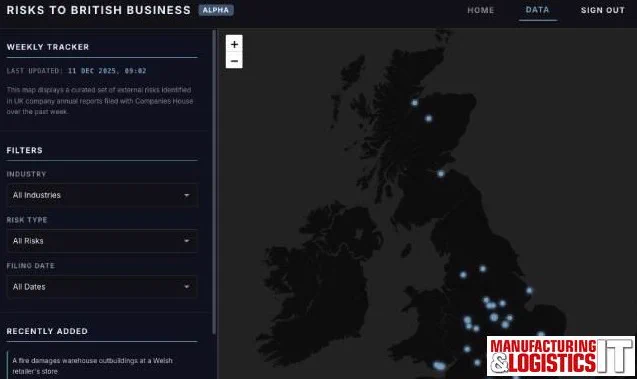Open the Risk Type dropdown showing All Risks
The image size is (637, 379).
pyautogui.click(x=102, y=241)
